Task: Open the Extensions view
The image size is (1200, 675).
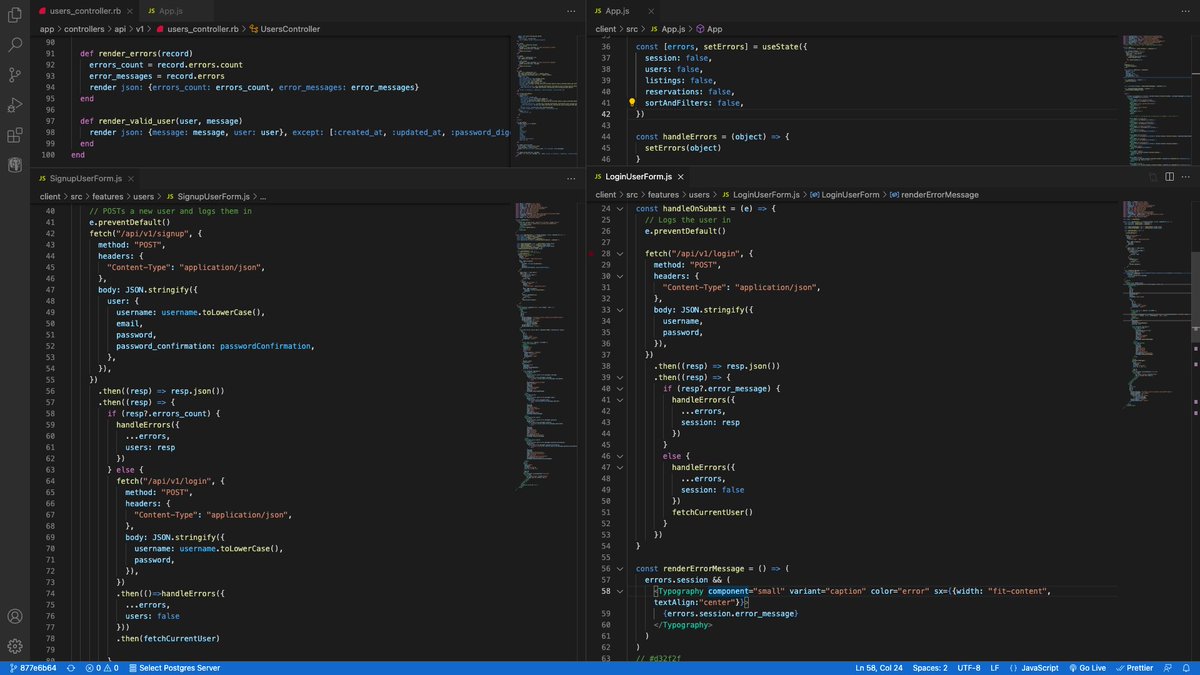Action: pos(15,135)
